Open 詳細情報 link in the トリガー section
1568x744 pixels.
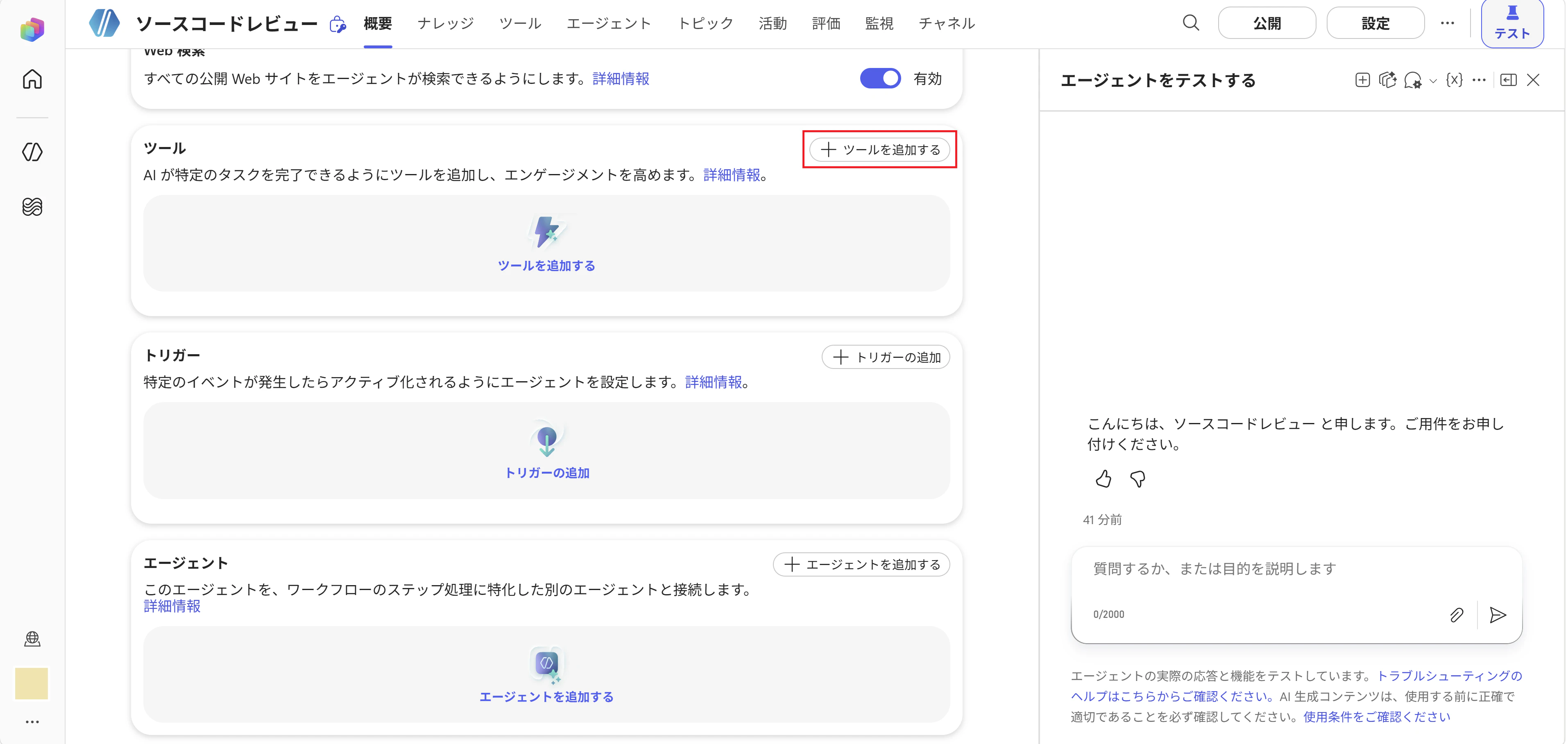click(714, 382)
